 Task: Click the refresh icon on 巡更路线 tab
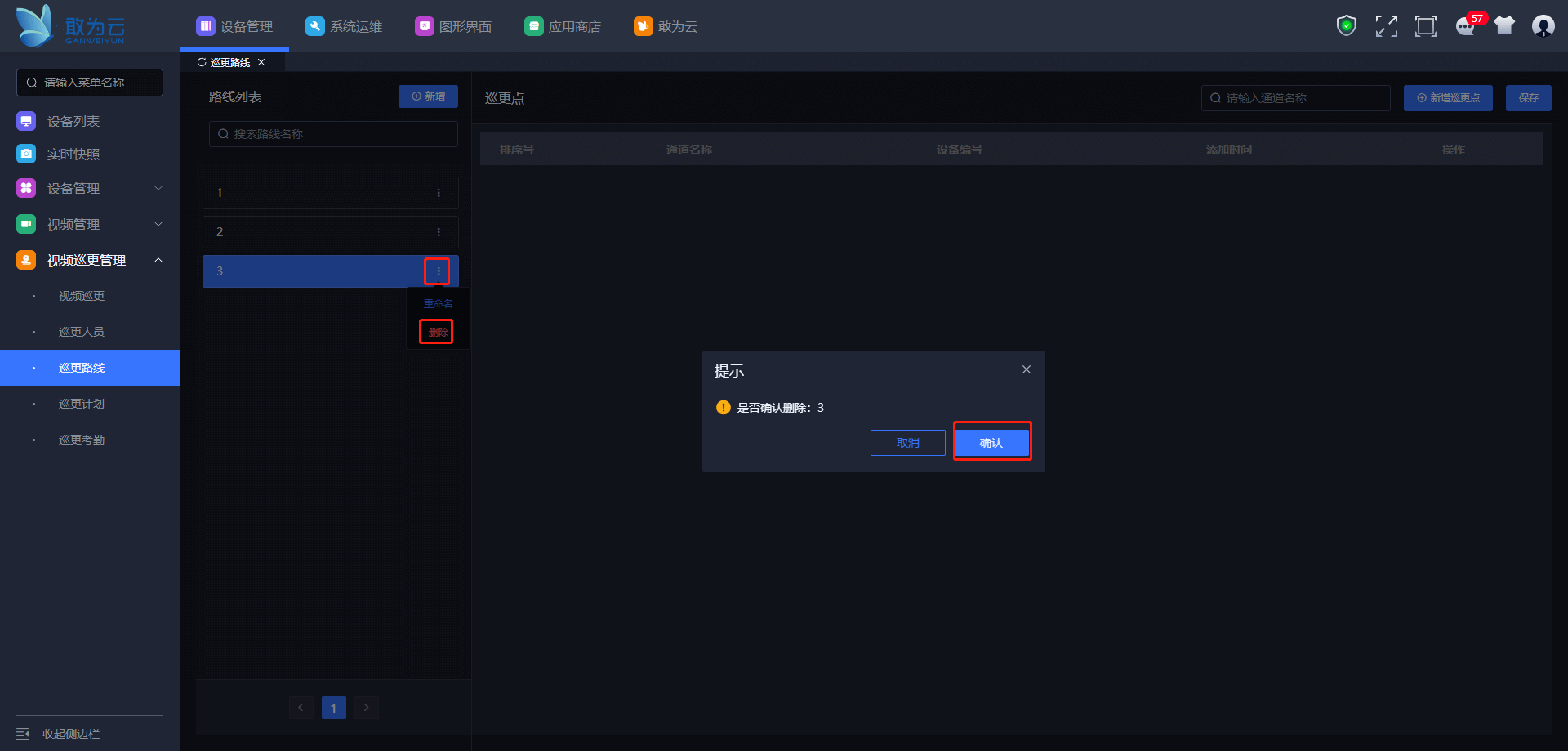(x=202, y=62)
